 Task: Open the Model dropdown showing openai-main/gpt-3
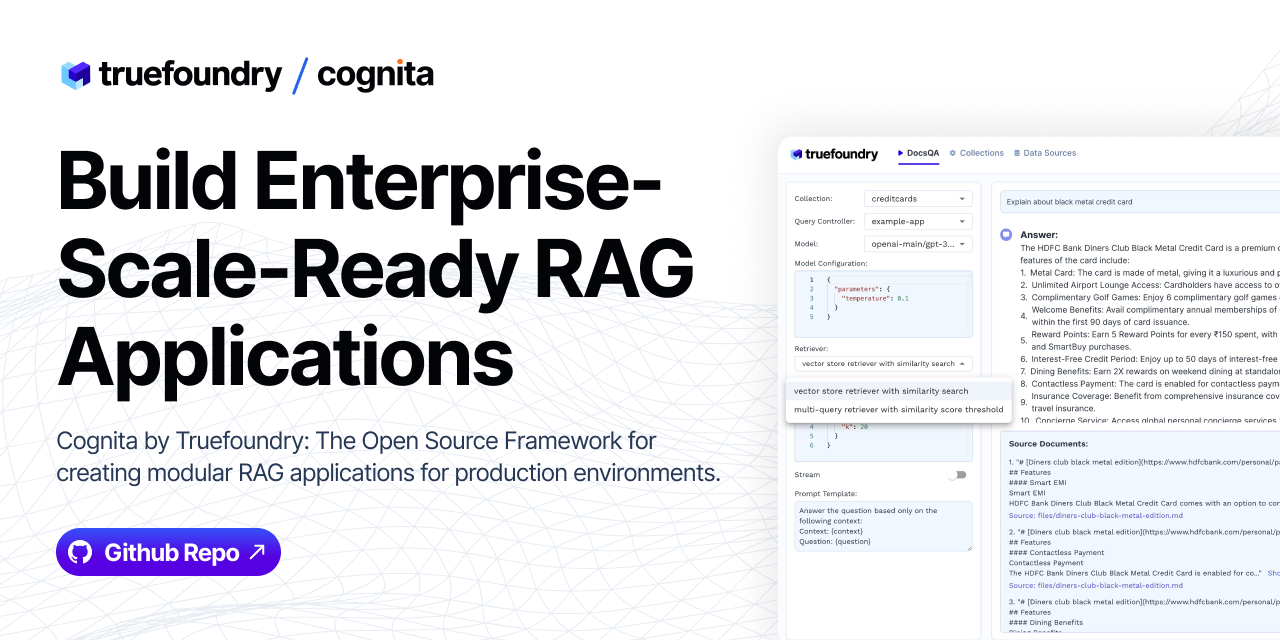point(918,243)
